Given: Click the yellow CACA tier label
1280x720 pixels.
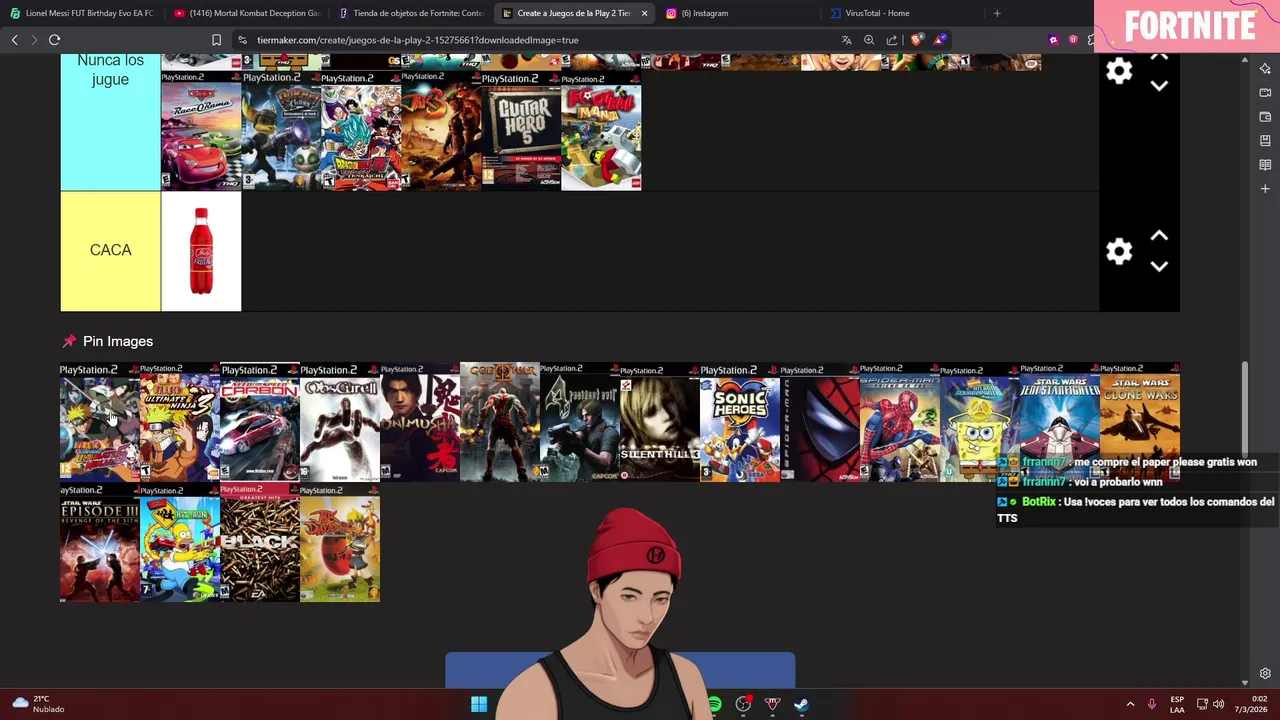Looking at the screenshot, I should pos(110,251).
